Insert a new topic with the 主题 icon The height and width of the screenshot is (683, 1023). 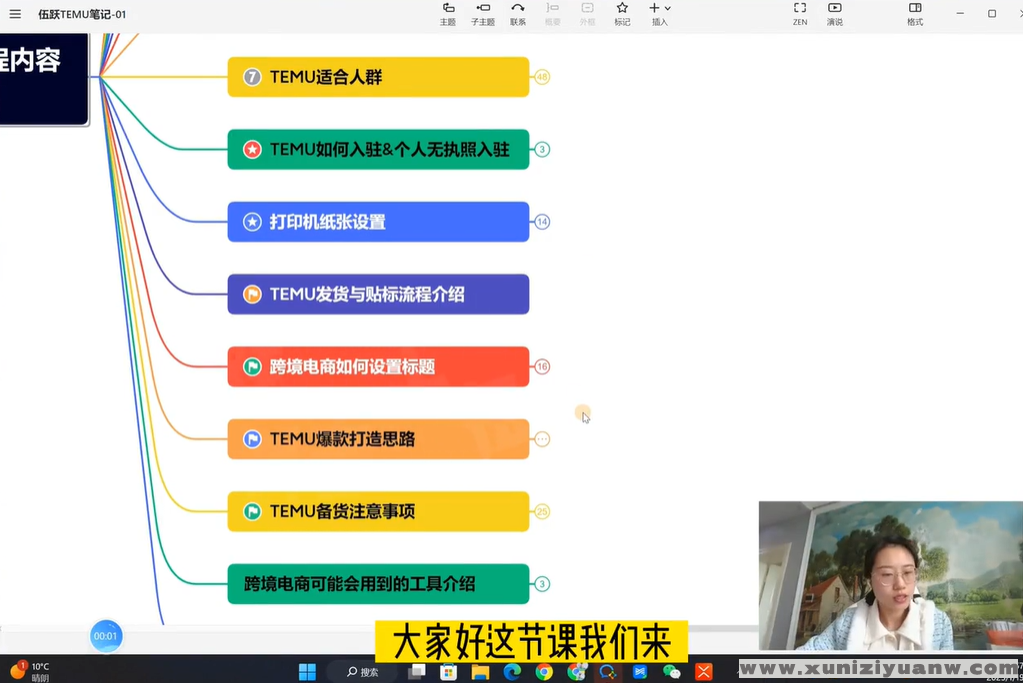coord(447,14)
